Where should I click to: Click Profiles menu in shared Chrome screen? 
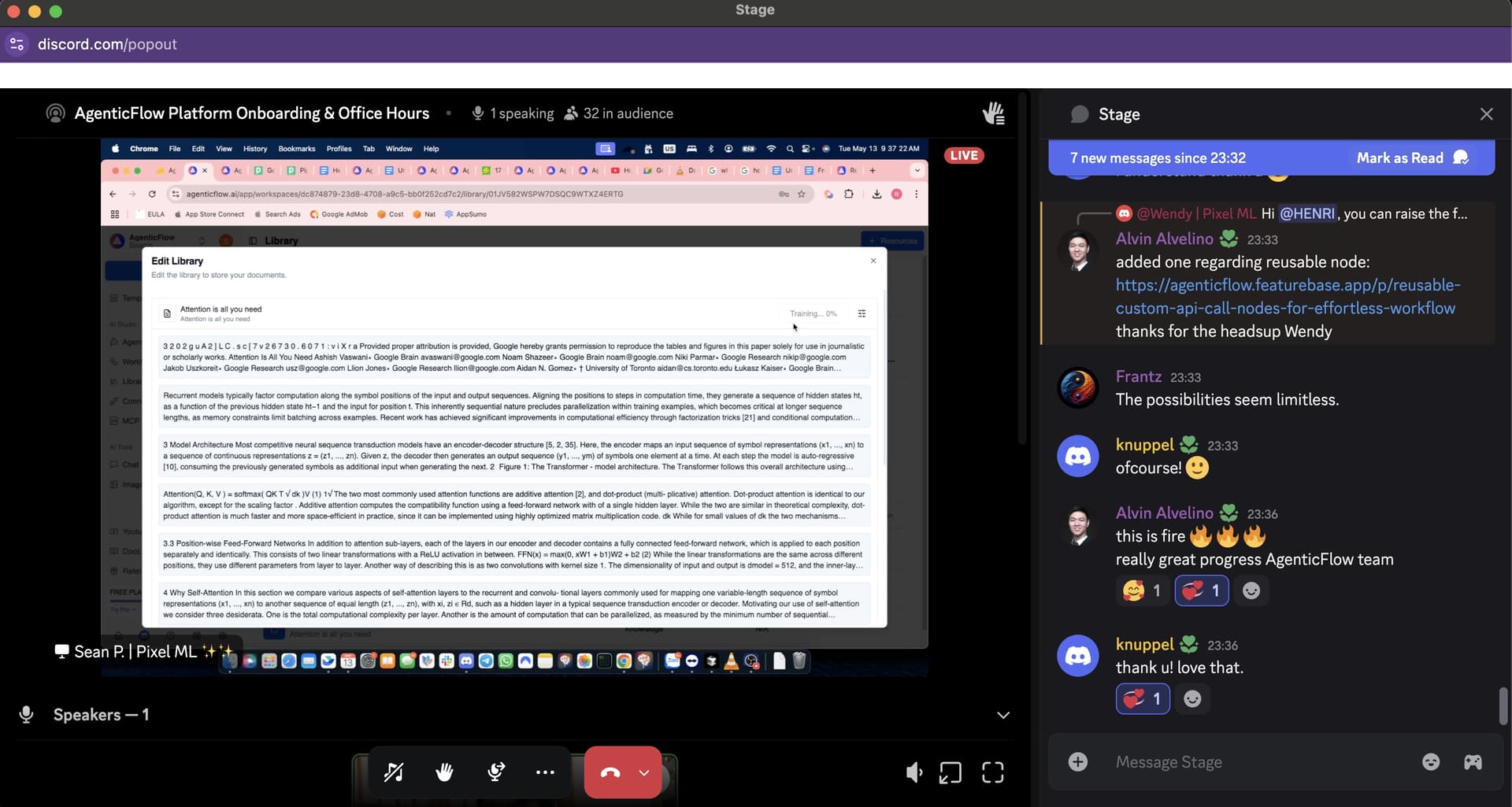[x=339, y=149]
